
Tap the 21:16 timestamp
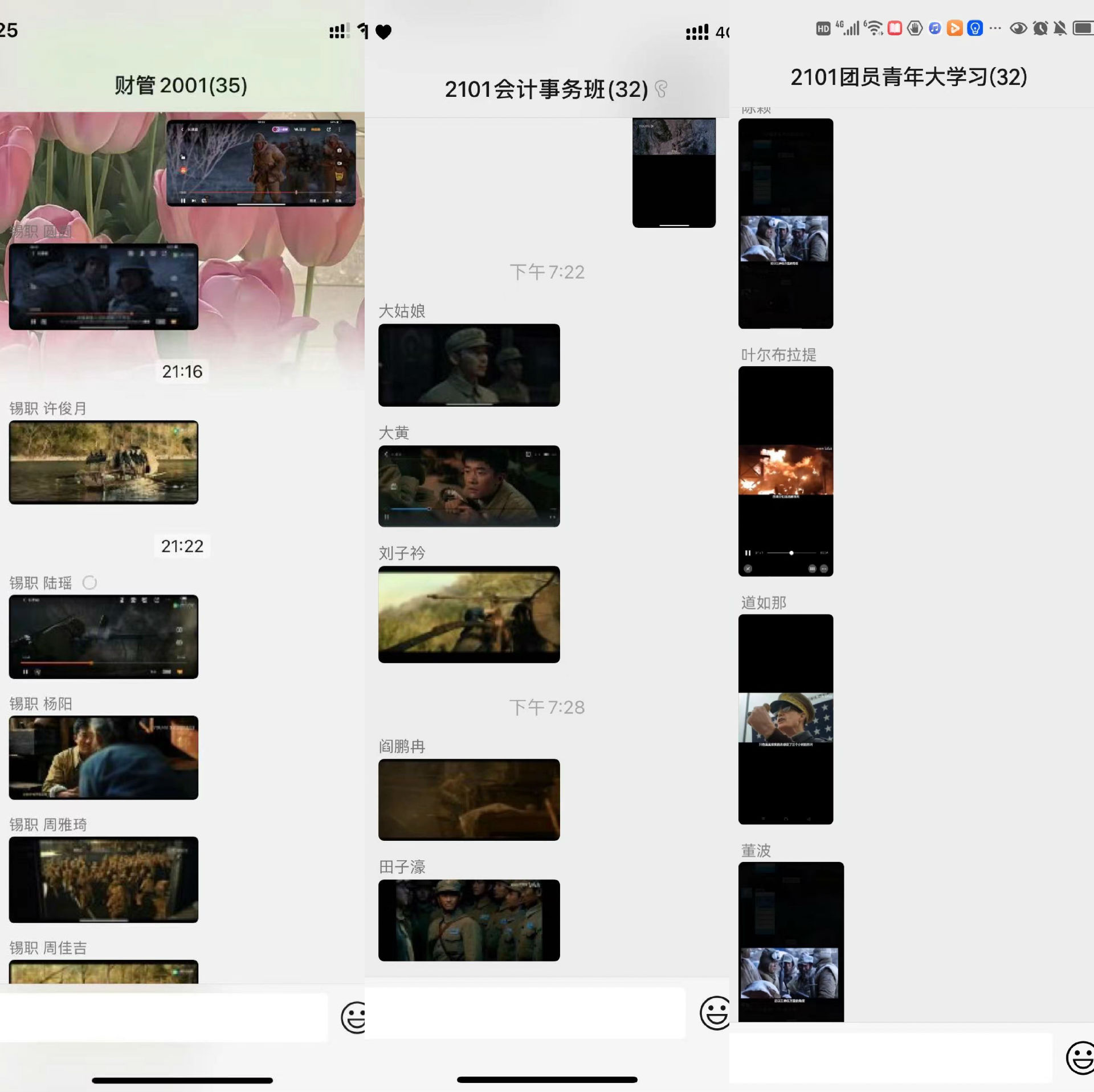tap(182, 371)
